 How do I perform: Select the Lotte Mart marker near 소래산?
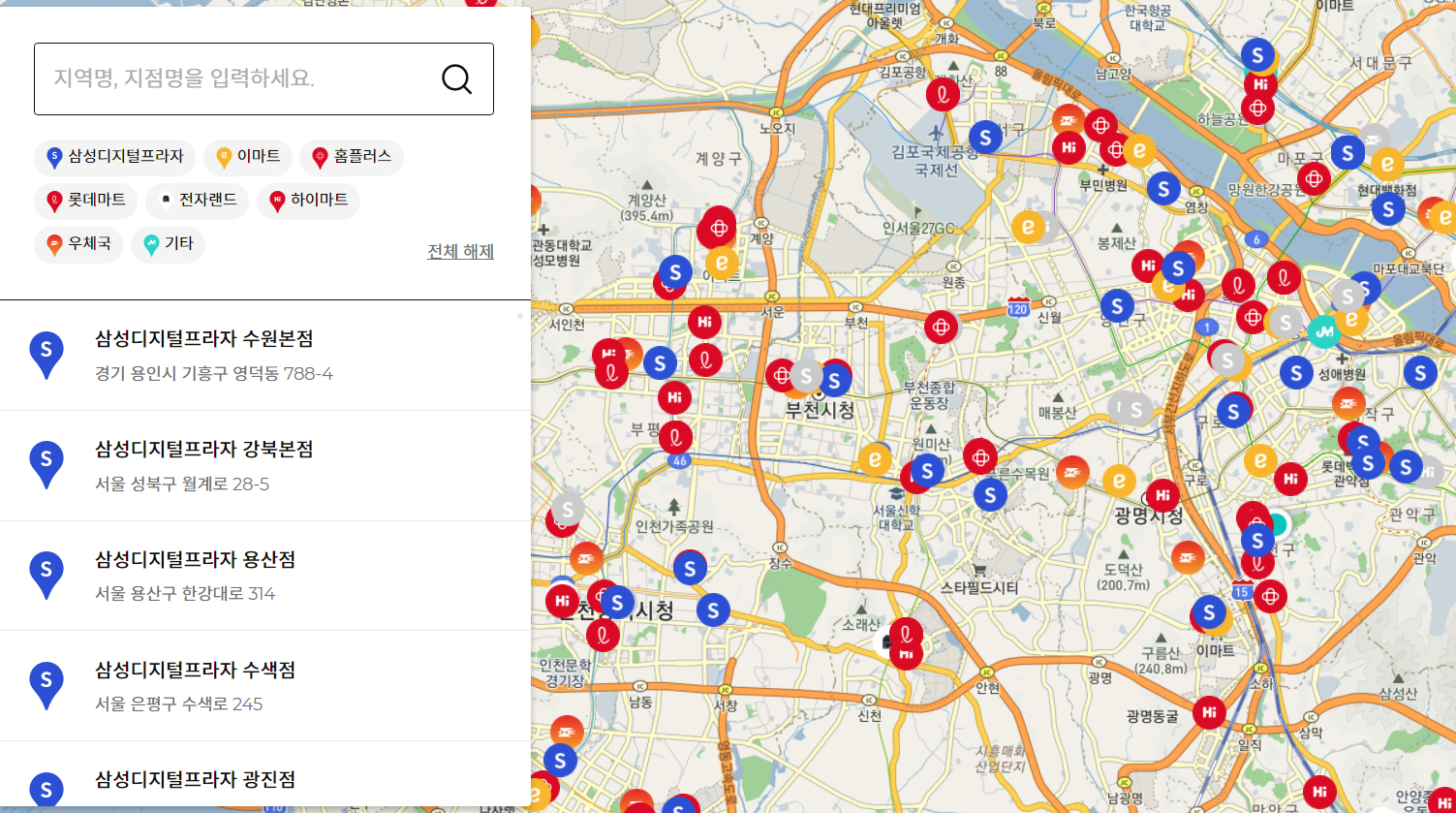point(906,635)
